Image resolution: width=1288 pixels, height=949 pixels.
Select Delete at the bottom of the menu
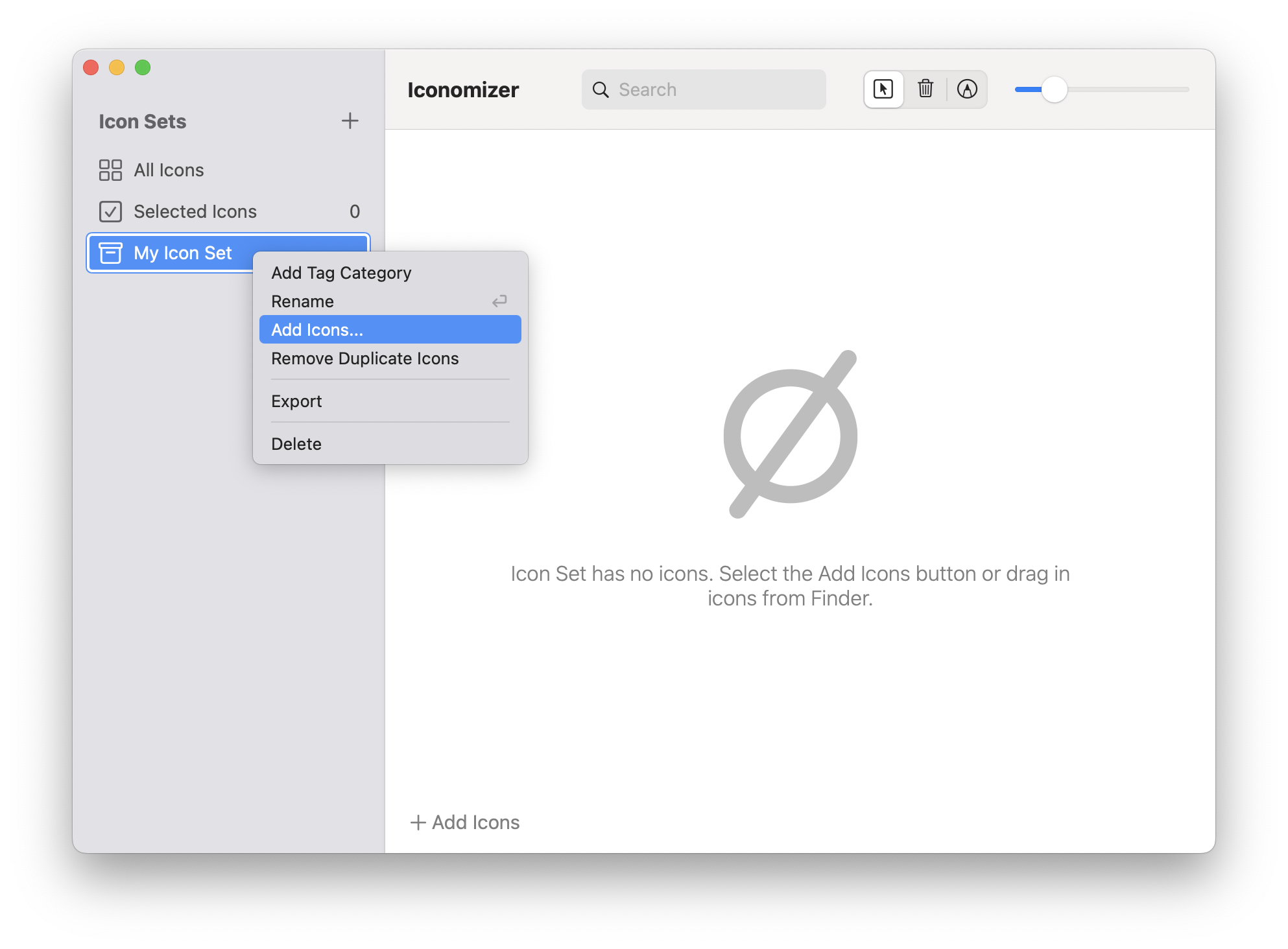pyautogui.click(x=296, y=443)
